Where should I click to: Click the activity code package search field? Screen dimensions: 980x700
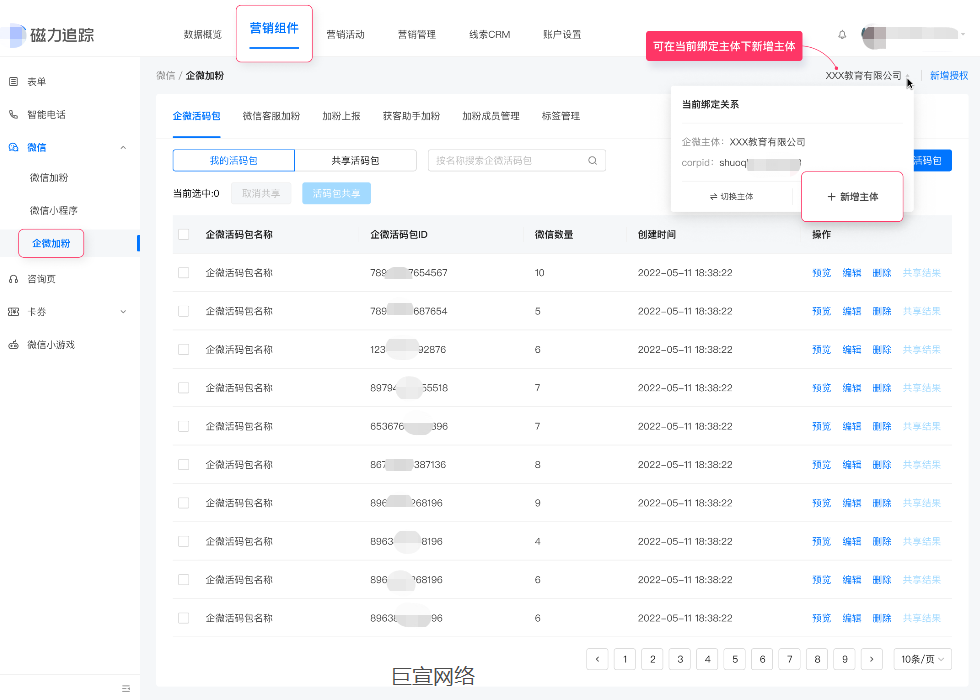click(x=517, y=161)
